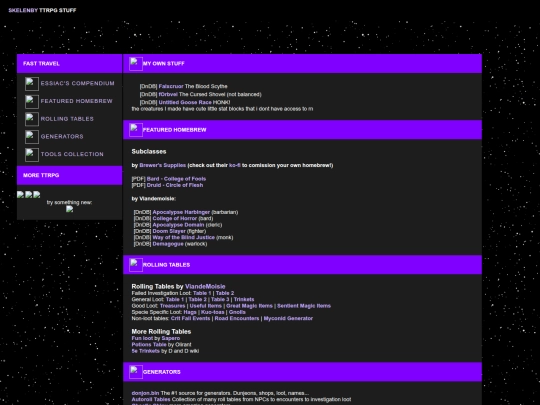Screen dimensions: 540x405
Task: Click the icon beside Generators in sidebar
Action: (x=32, y=137)
